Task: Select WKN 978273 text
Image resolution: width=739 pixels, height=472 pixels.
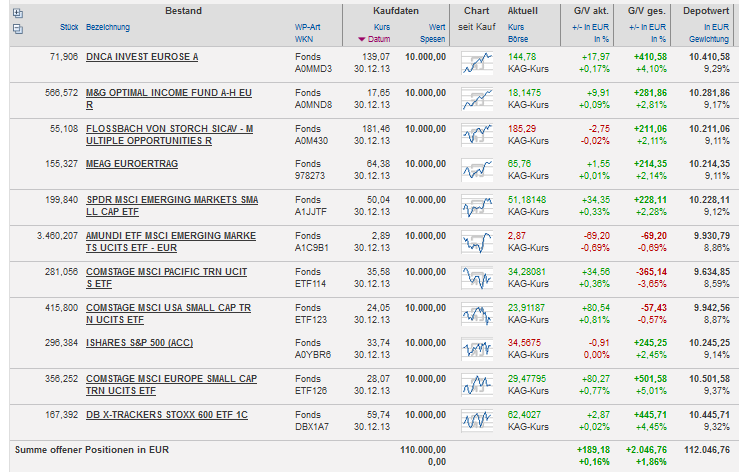Action: [310, 176]
